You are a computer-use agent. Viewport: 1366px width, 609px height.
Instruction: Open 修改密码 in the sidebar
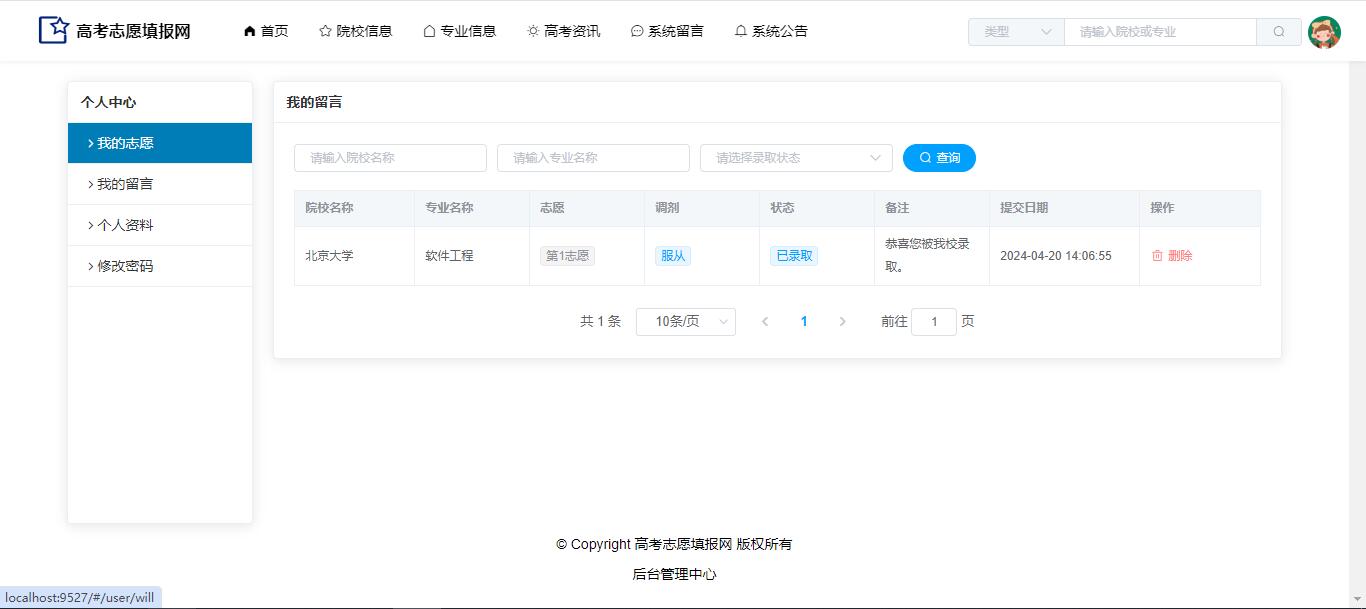pyautogui.click(x=125, y=266)
